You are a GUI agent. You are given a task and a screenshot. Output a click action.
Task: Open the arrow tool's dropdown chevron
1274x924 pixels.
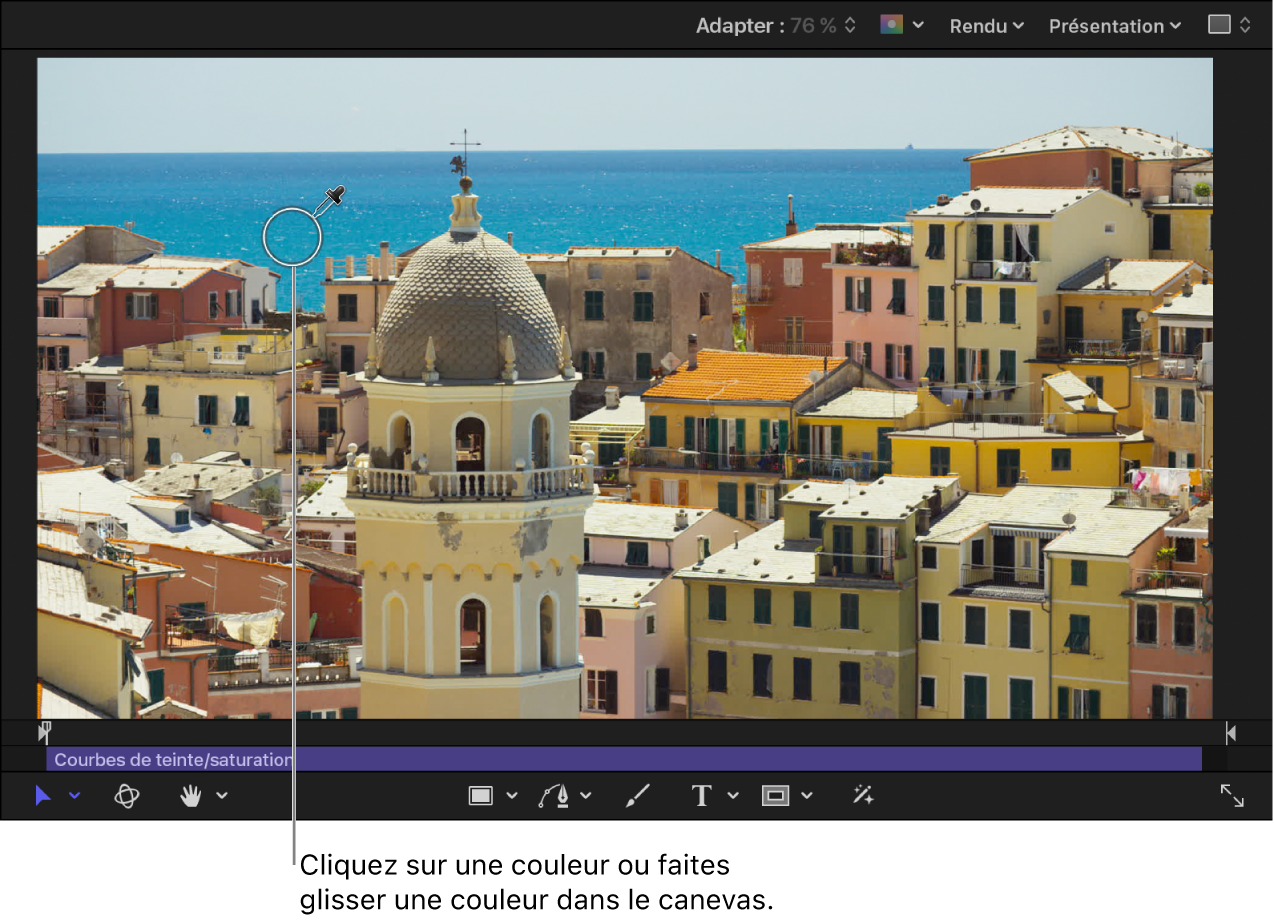click(74, 796)
